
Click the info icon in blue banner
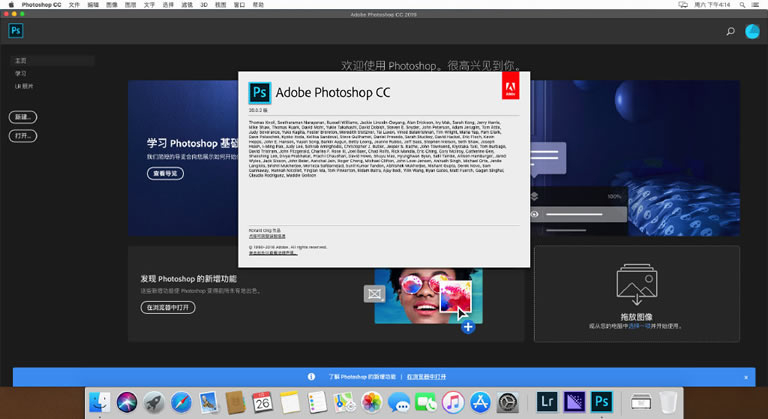(x=311, y=376)
